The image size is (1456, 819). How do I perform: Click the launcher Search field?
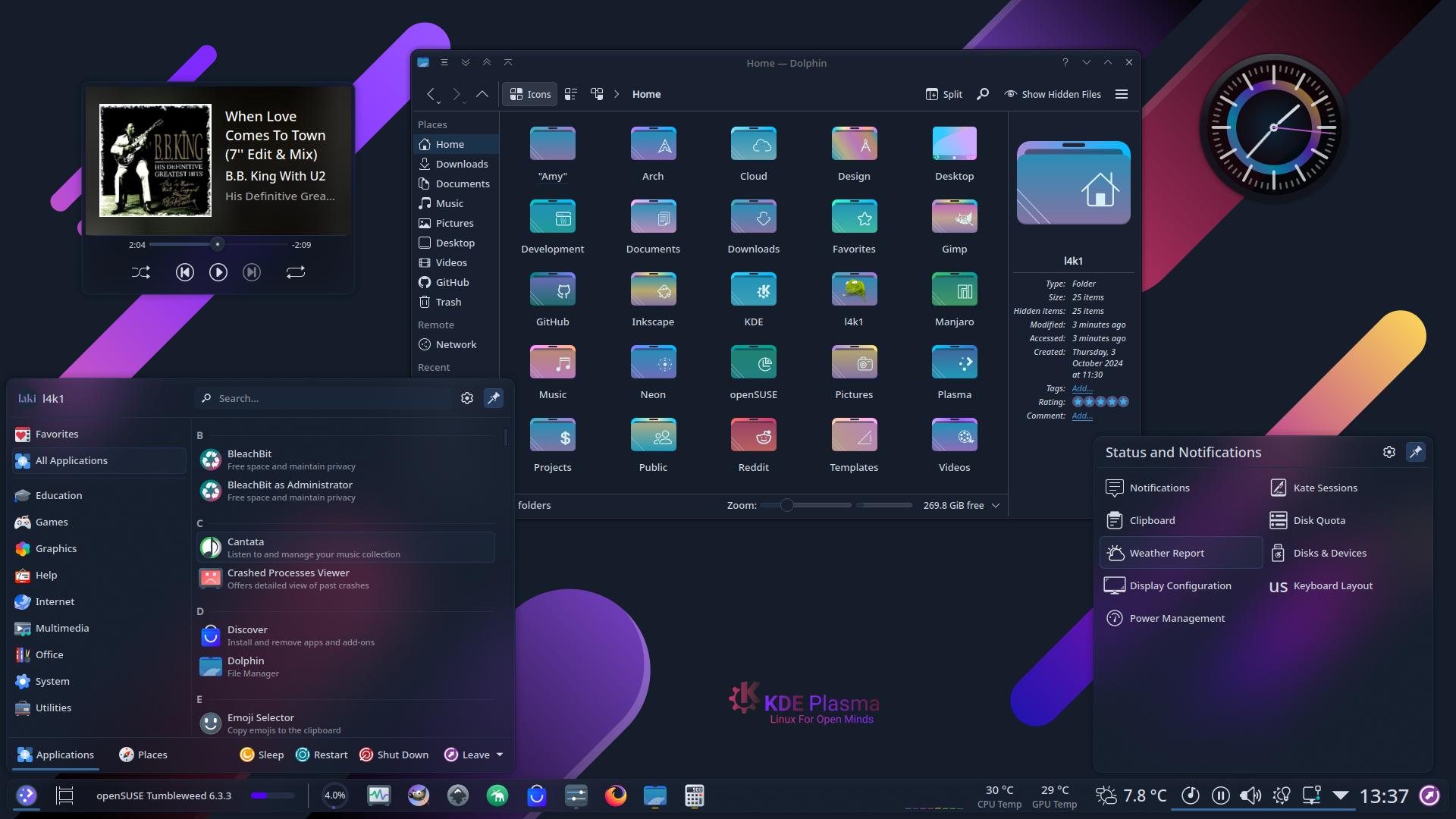[x=325, y=398]
